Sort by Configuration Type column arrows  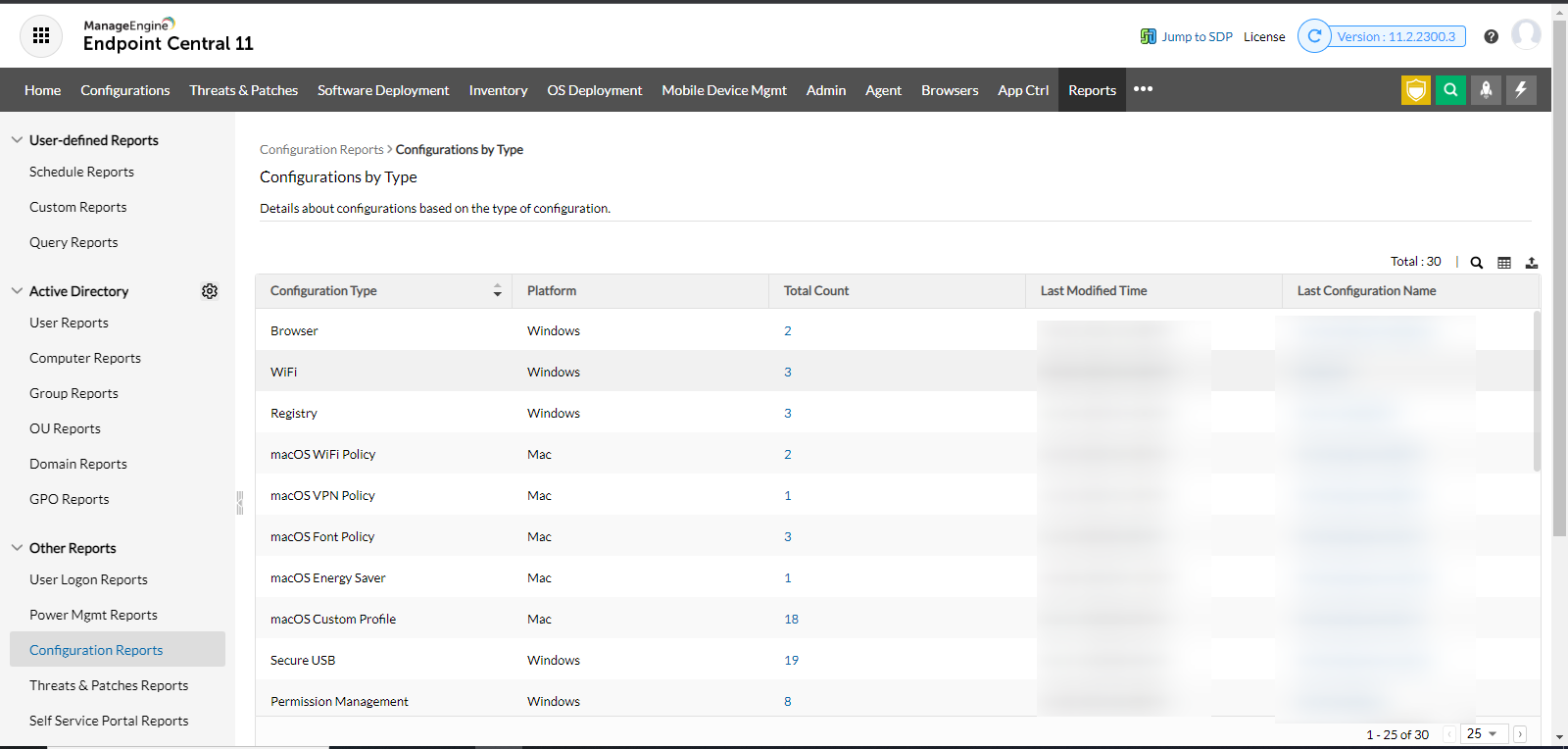pyautogui.click(x=497, y=291)
